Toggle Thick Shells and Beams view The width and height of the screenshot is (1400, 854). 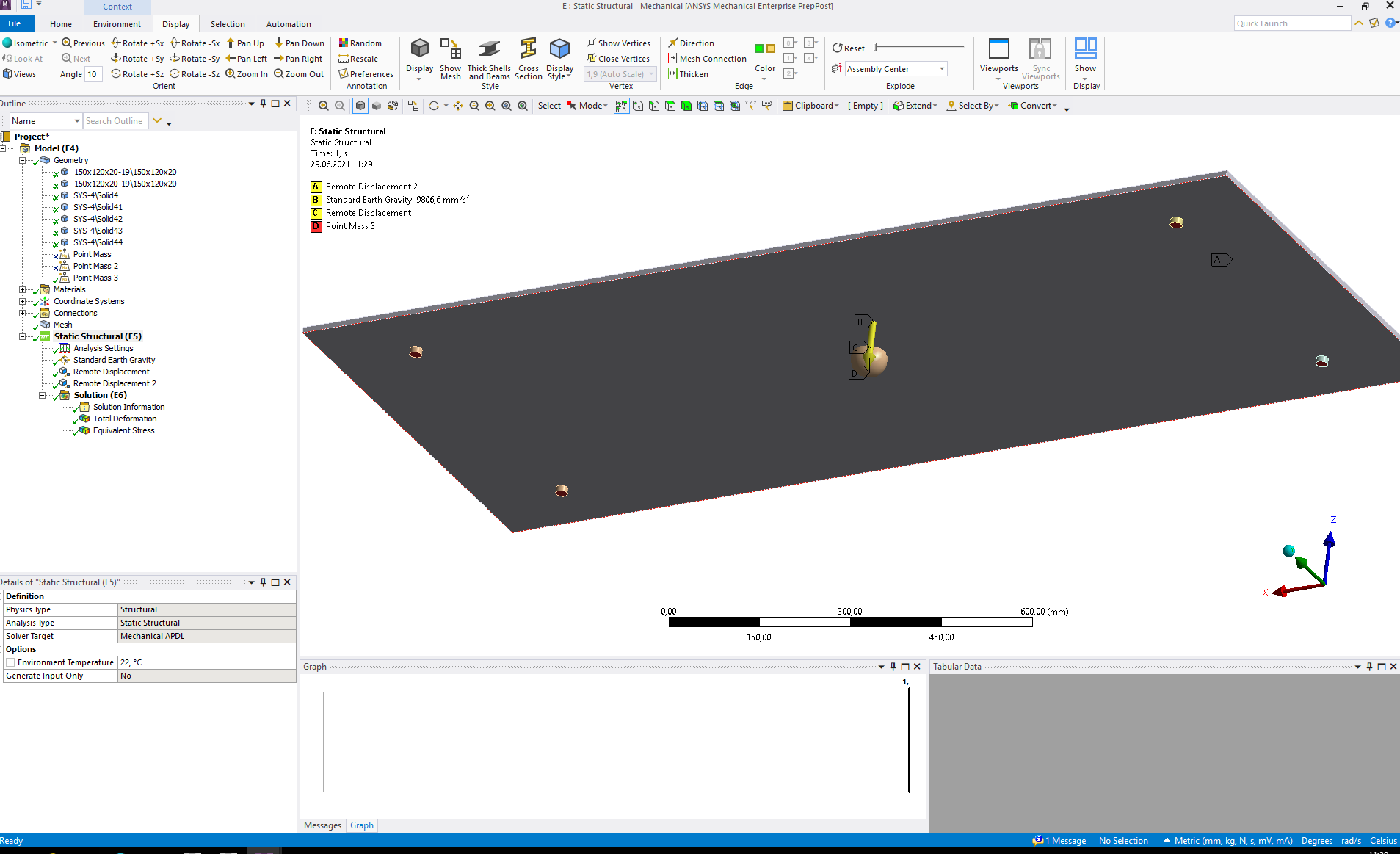pos(489,58)
